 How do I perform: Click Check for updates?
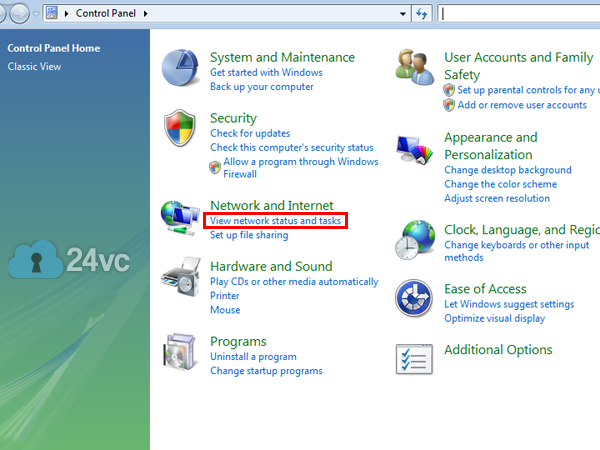tap(250, 133)
